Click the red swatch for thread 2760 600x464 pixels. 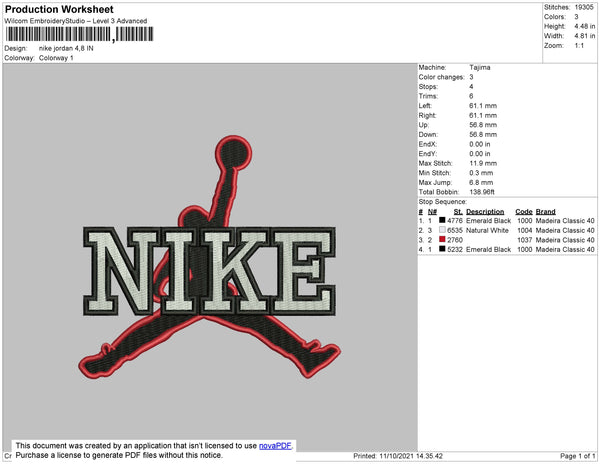pos(442,239)
